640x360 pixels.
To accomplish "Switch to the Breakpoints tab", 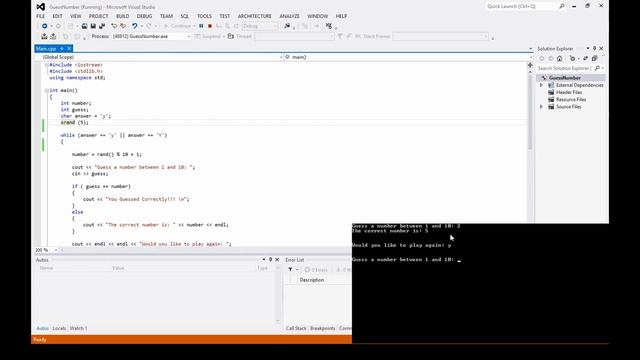I will click(x=322, y=328).
